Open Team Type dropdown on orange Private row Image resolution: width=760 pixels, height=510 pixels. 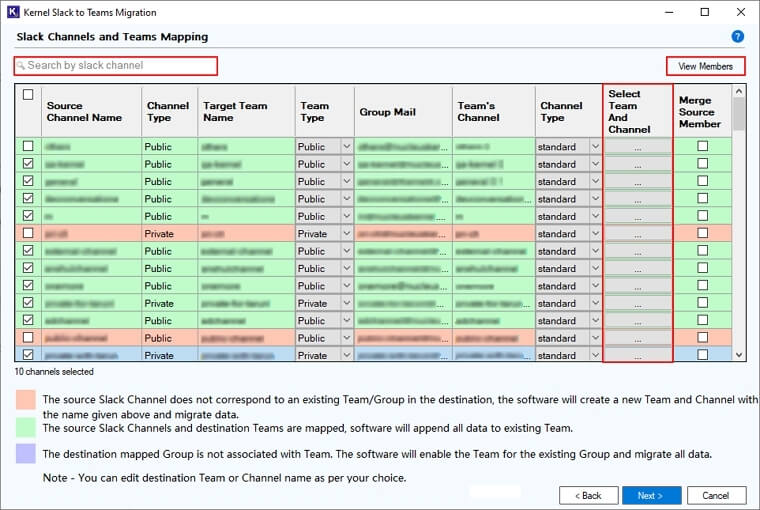point(347,234)
